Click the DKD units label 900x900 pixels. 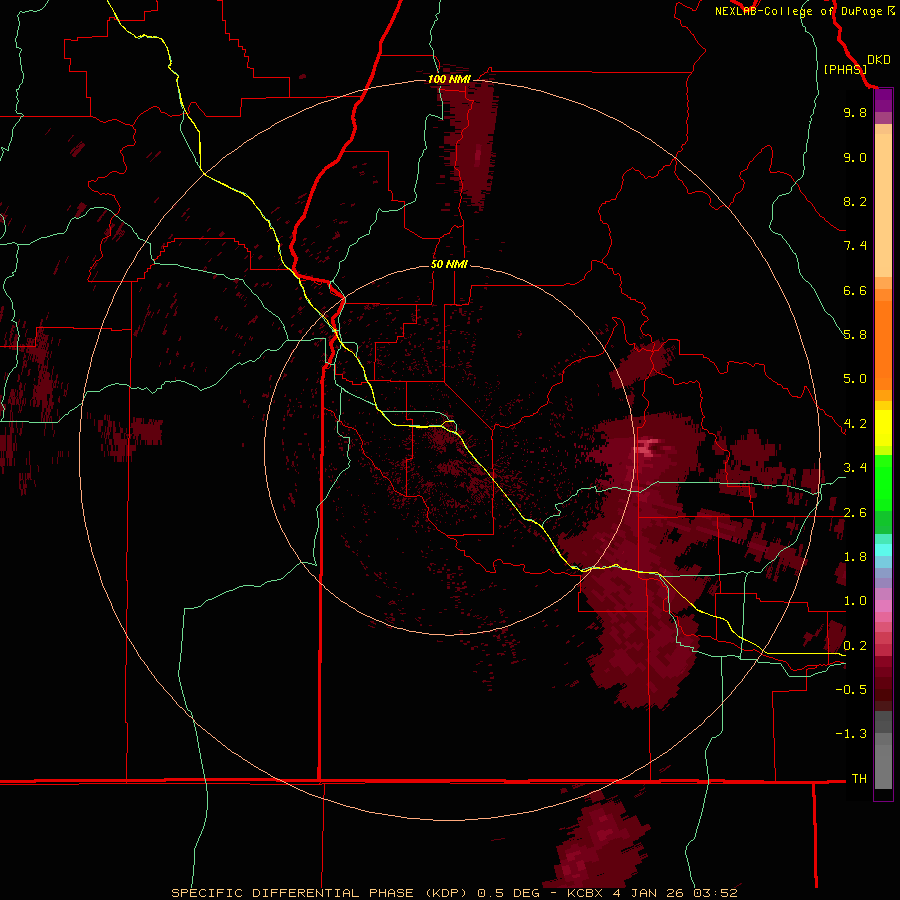tap(878, 60)
